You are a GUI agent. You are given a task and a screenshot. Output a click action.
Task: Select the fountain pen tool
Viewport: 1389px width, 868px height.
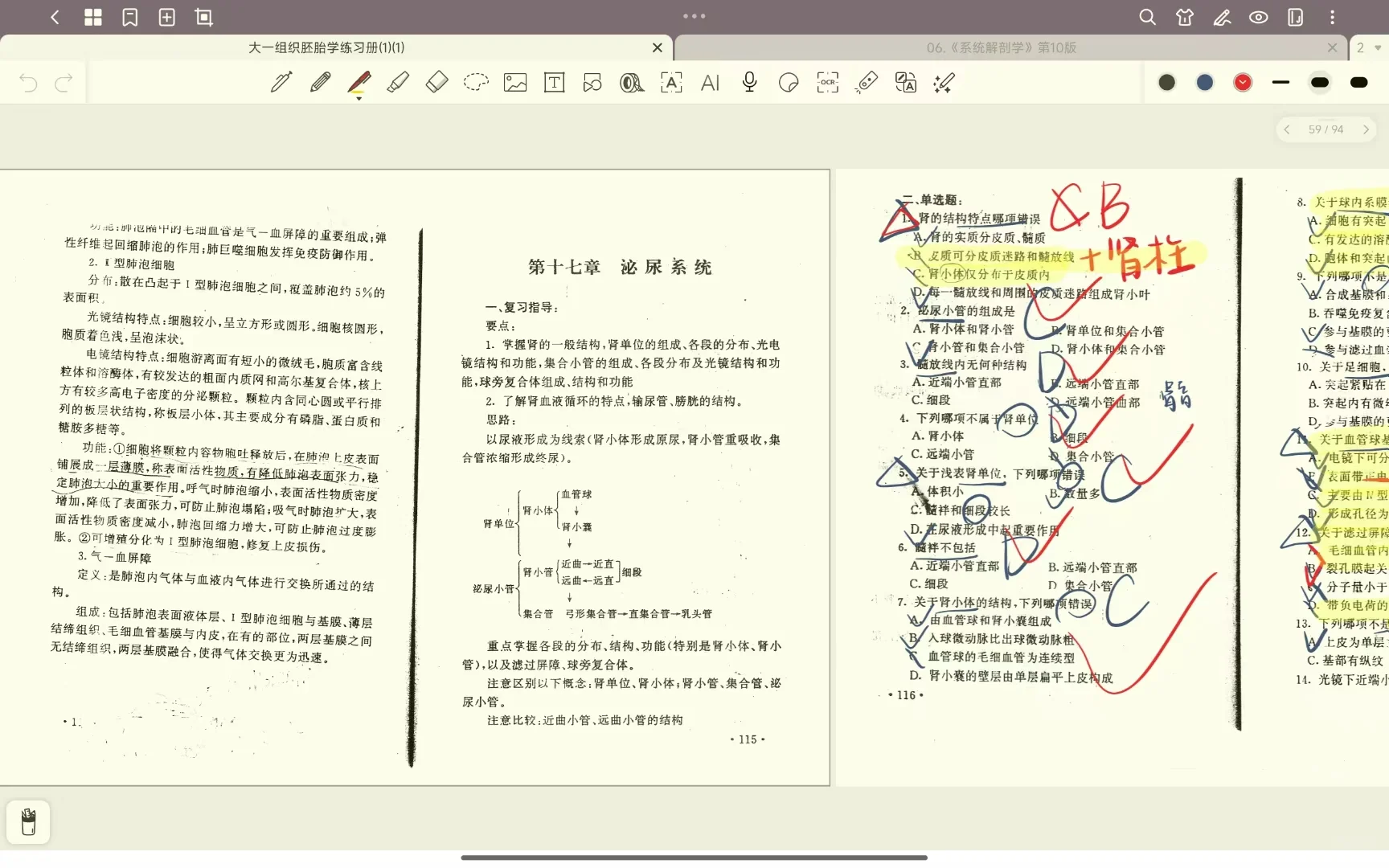click(x=281, y=82)
